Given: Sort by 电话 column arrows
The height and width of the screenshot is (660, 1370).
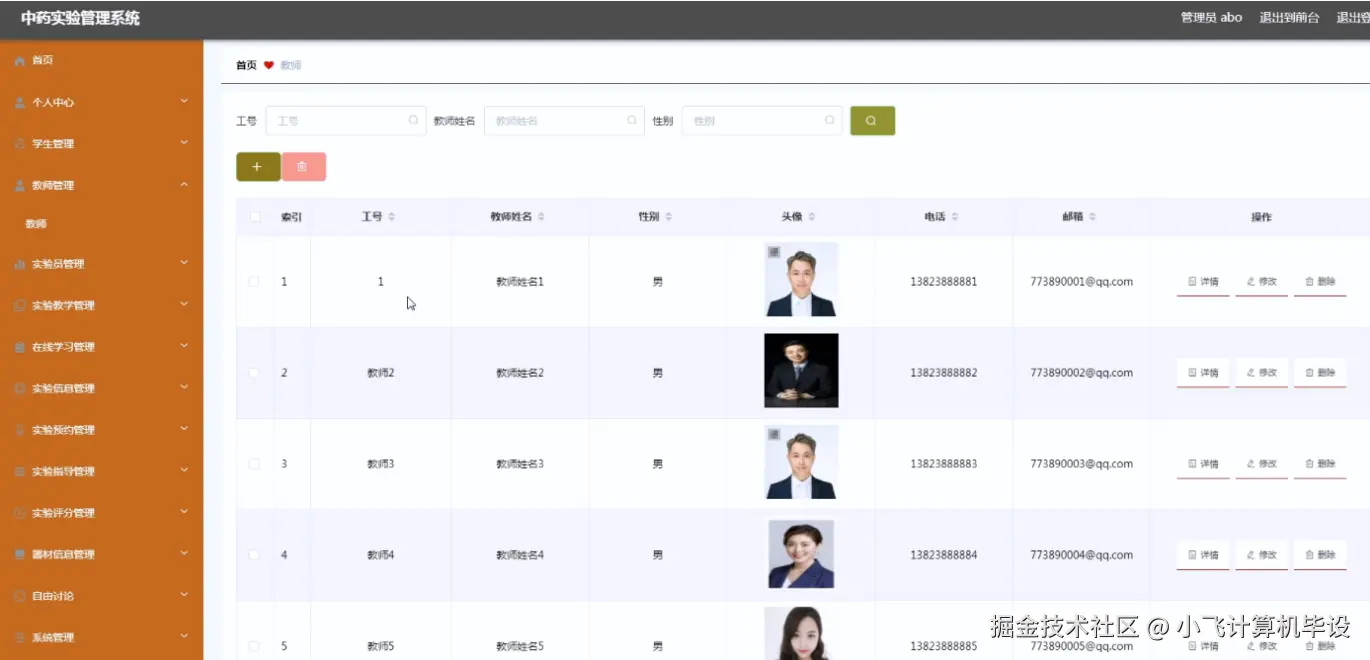Looking at the screenshot, I should (x=955, y=217).
